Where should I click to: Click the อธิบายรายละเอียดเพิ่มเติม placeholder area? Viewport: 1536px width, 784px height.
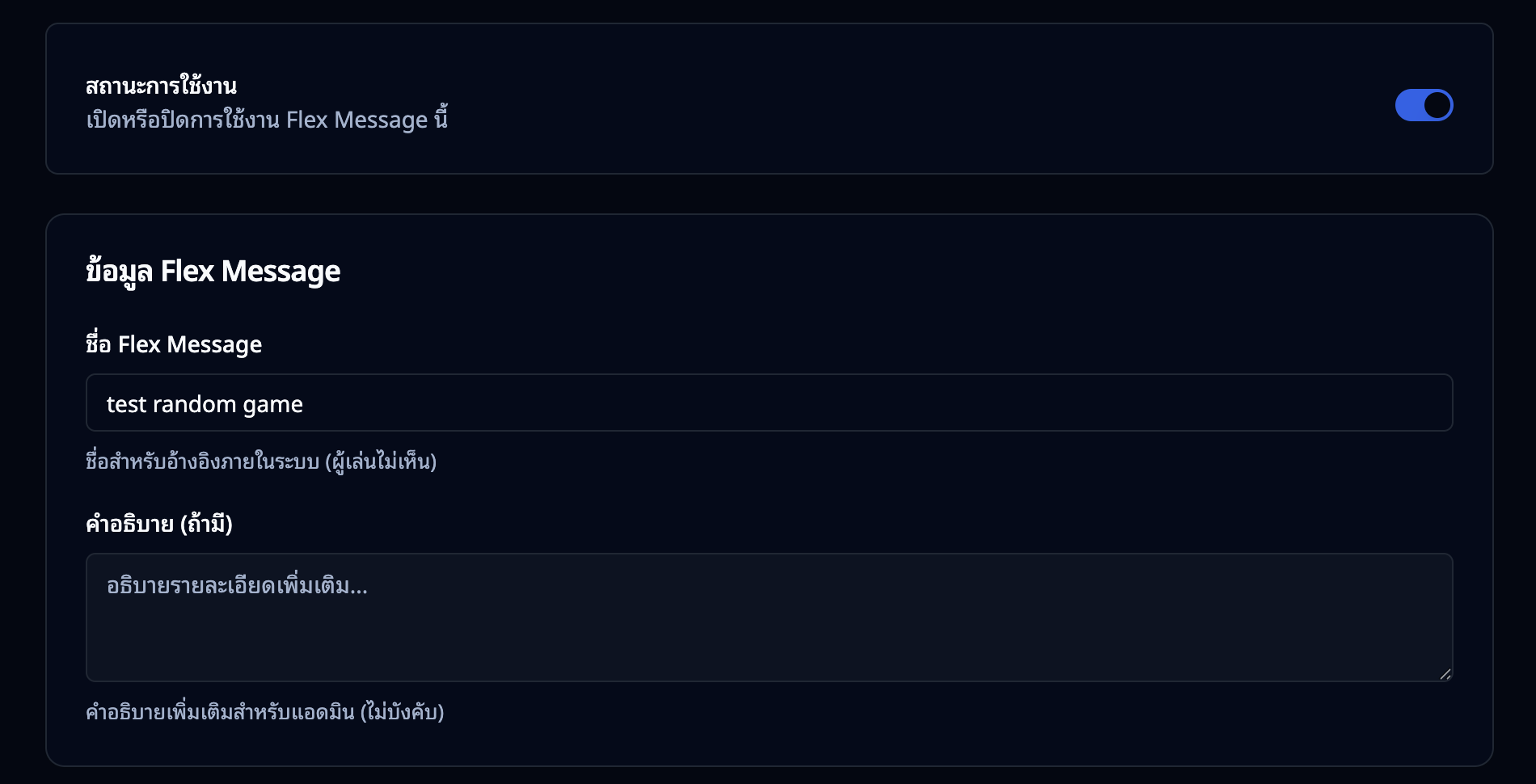(x=237, y=587)
